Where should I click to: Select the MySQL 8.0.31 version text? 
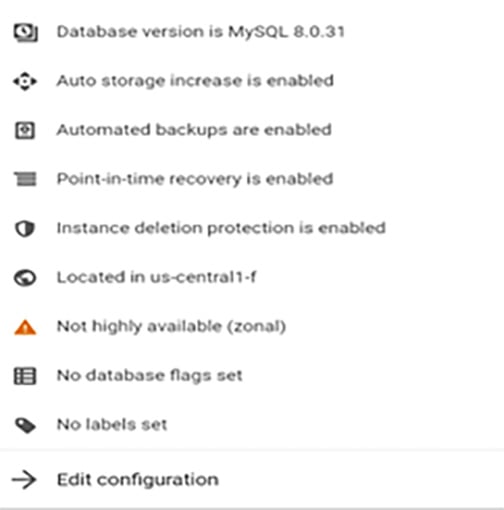click(x=286, y=32)
